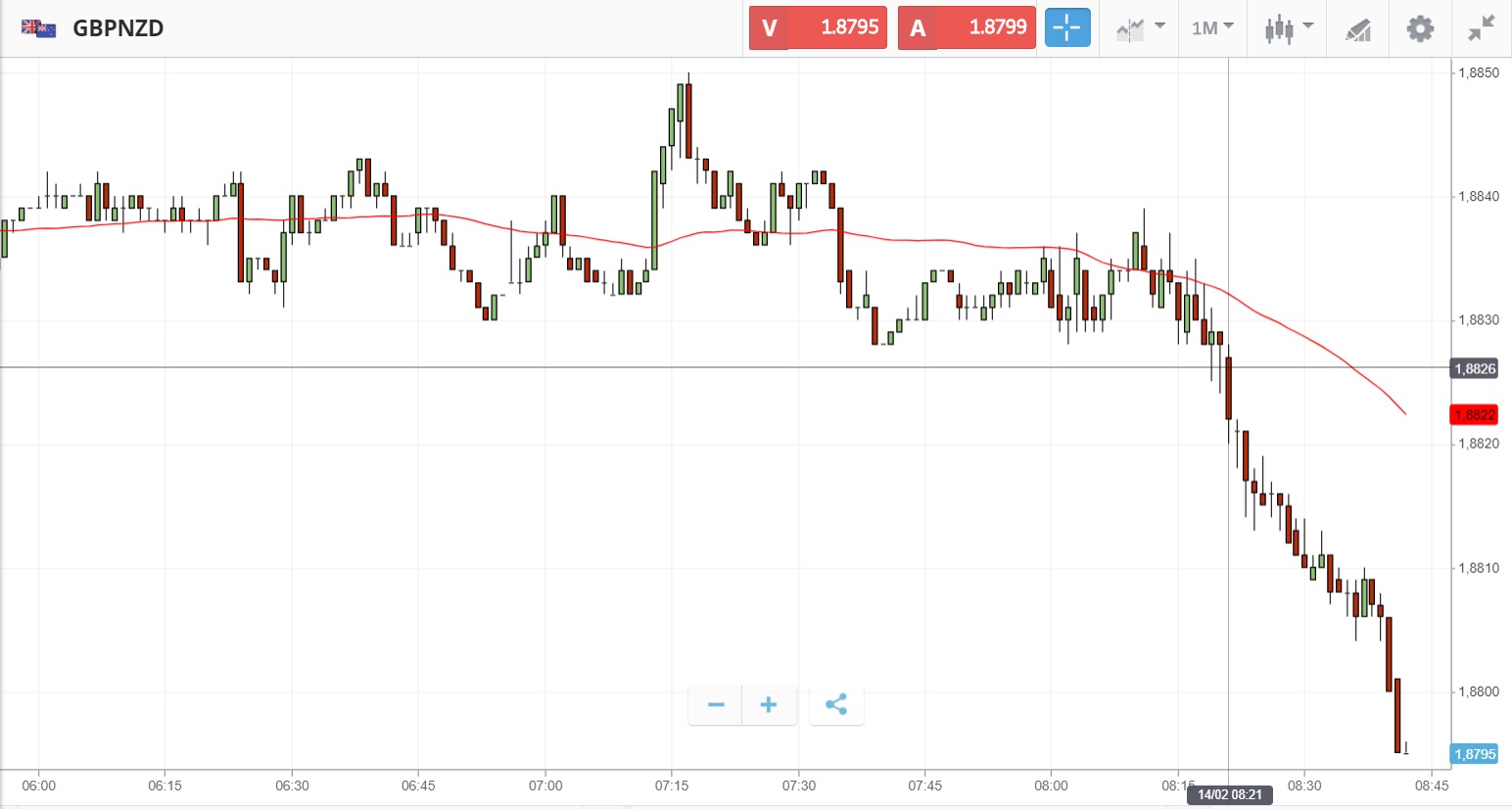Click the share chart icon
1512x809 pixels.
coord(836,704)
